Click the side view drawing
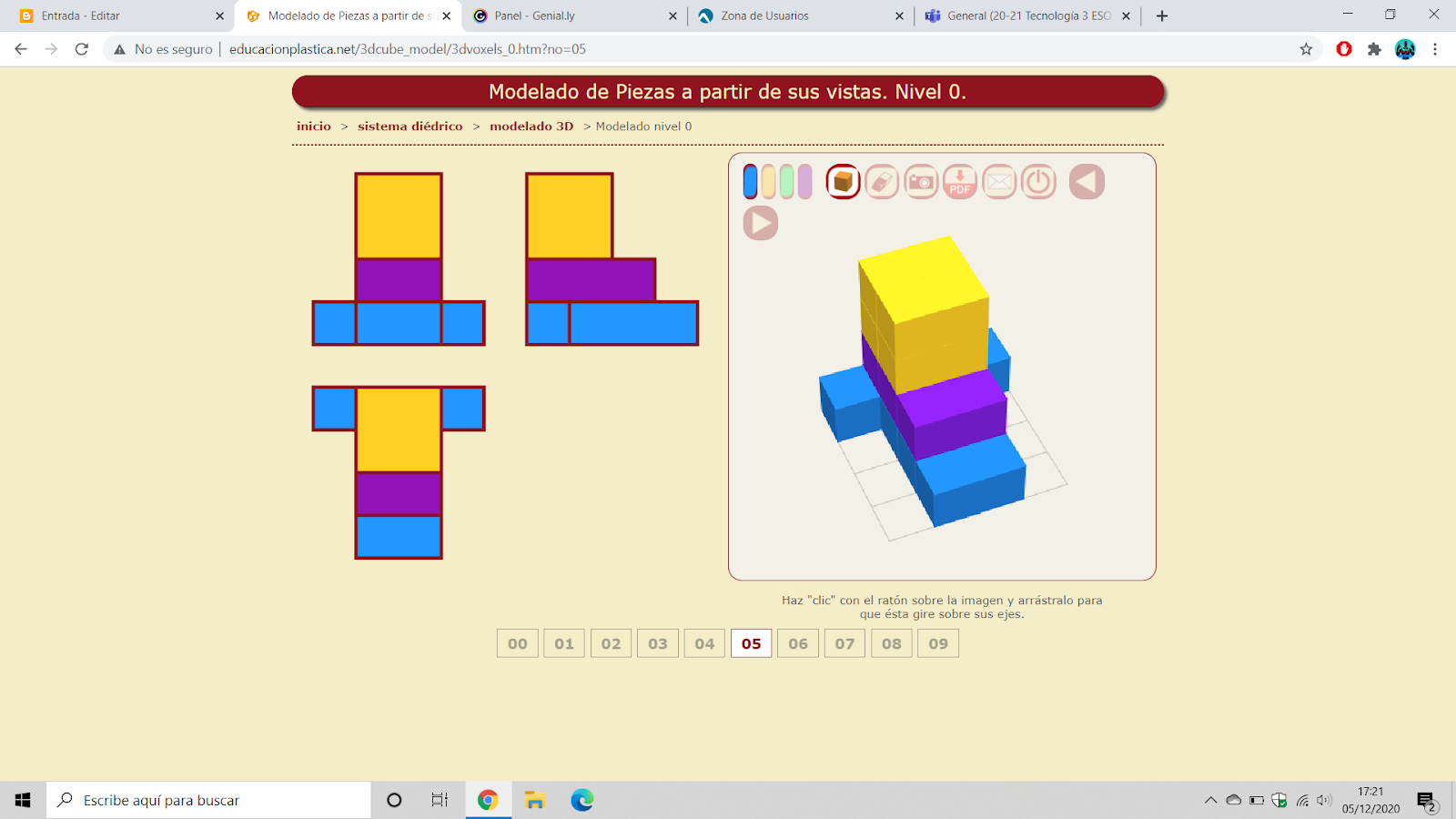 (612, 259)
